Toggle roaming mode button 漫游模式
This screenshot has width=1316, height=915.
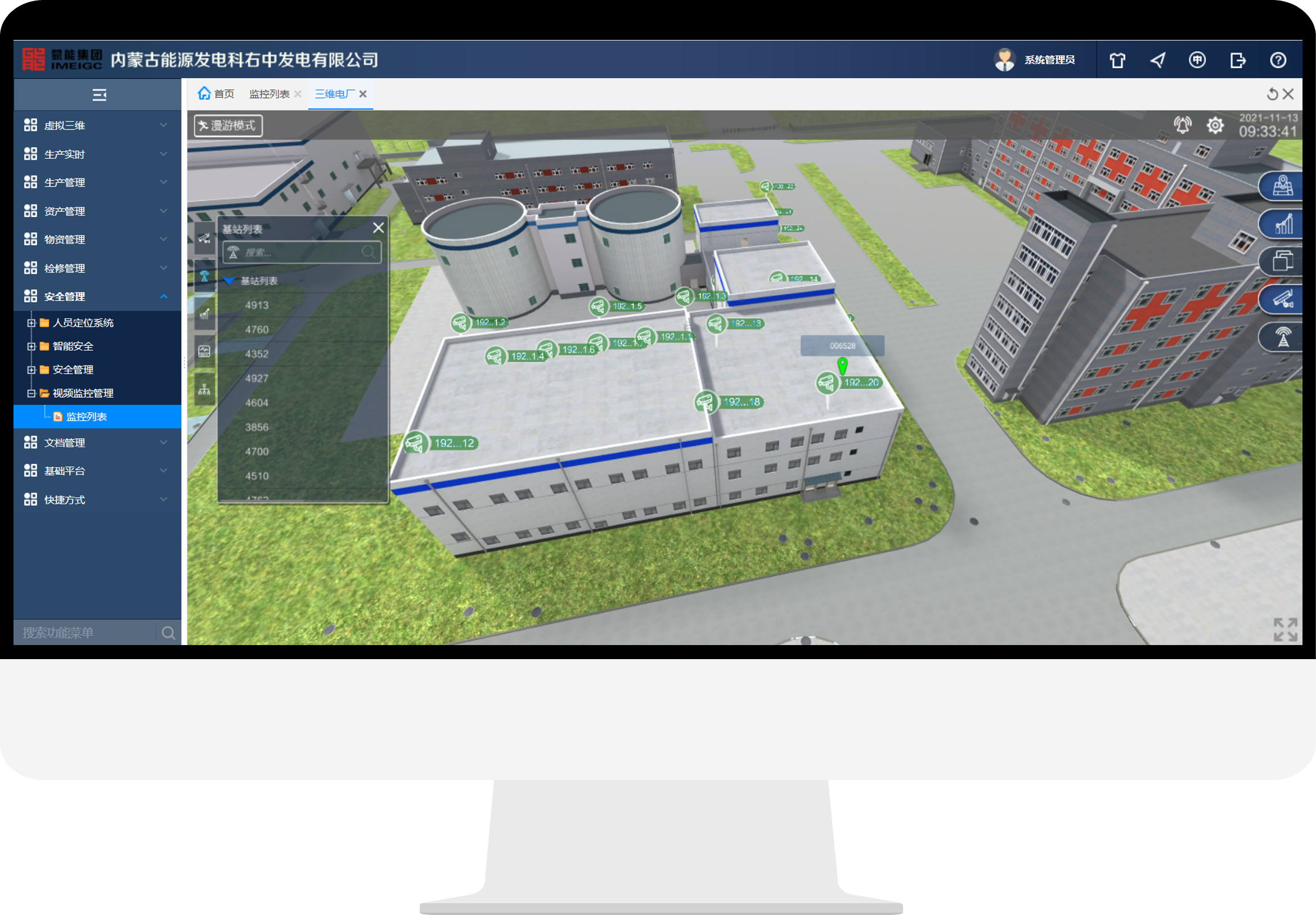[x=228, y=125]
